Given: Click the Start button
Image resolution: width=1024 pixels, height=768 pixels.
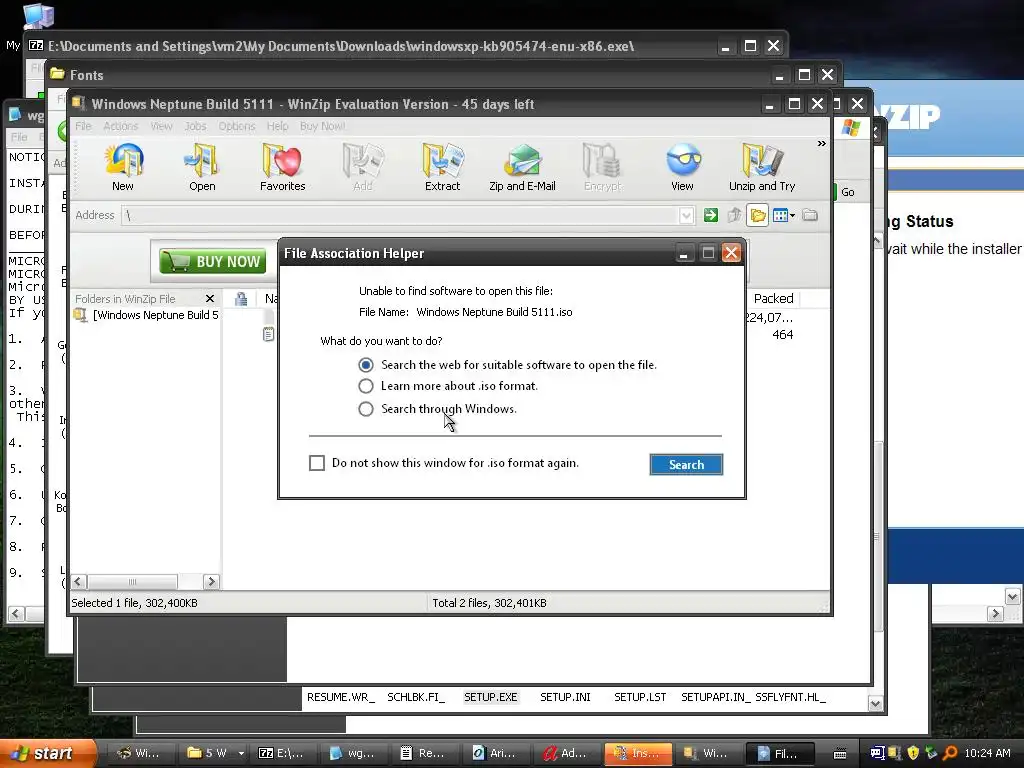Looking at the screenshot, I should tap(47, 753).
